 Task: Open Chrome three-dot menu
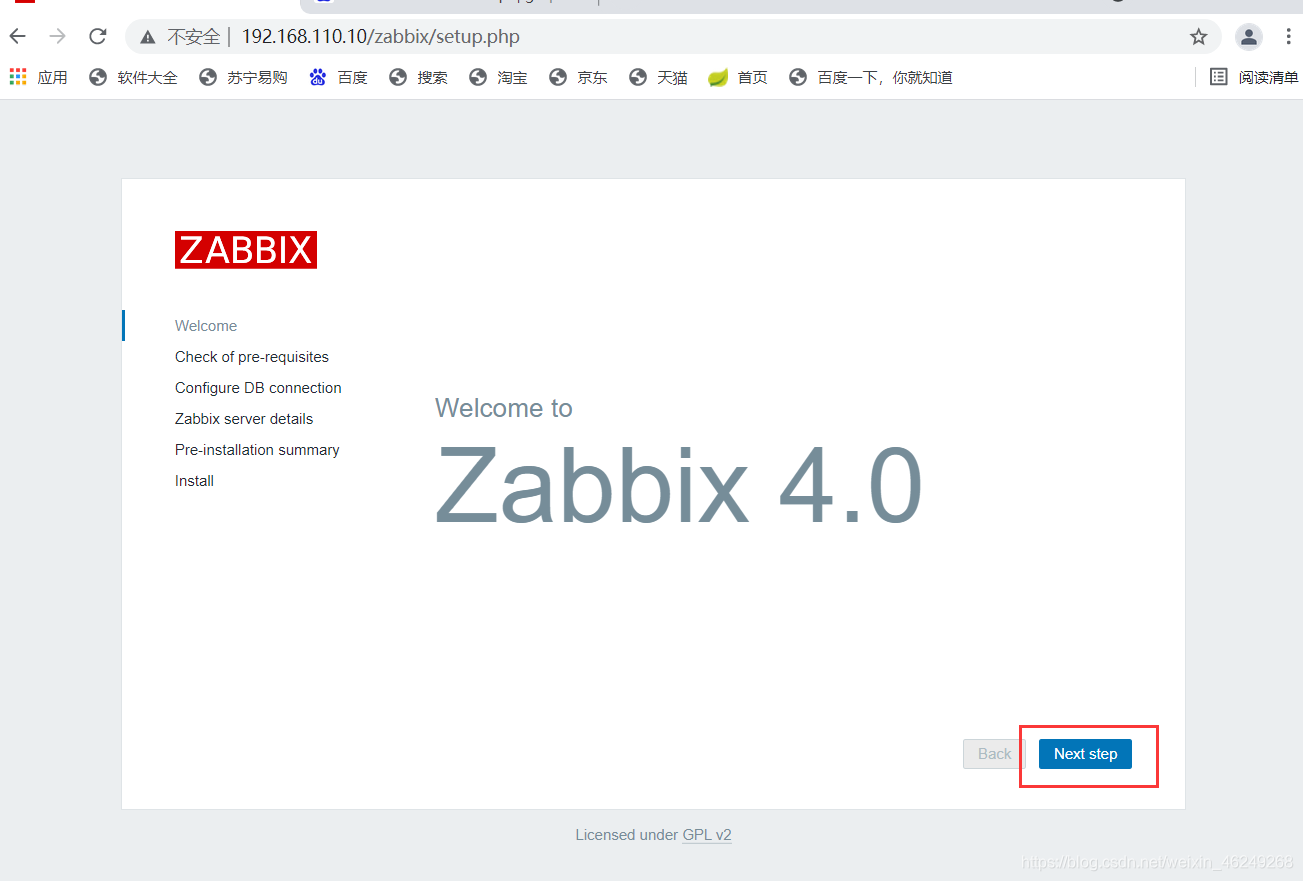tap(1288, 37)
